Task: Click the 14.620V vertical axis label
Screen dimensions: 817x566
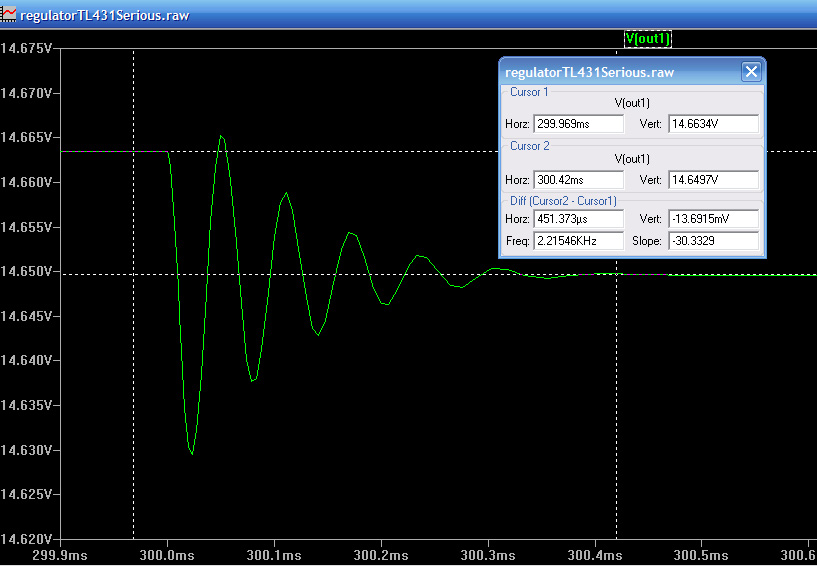Action: [26, 538]
